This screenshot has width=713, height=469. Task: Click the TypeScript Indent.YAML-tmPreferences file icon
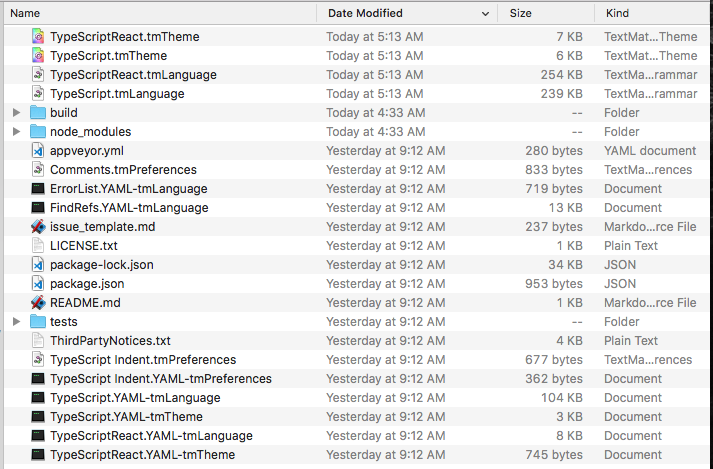(38, 379)
